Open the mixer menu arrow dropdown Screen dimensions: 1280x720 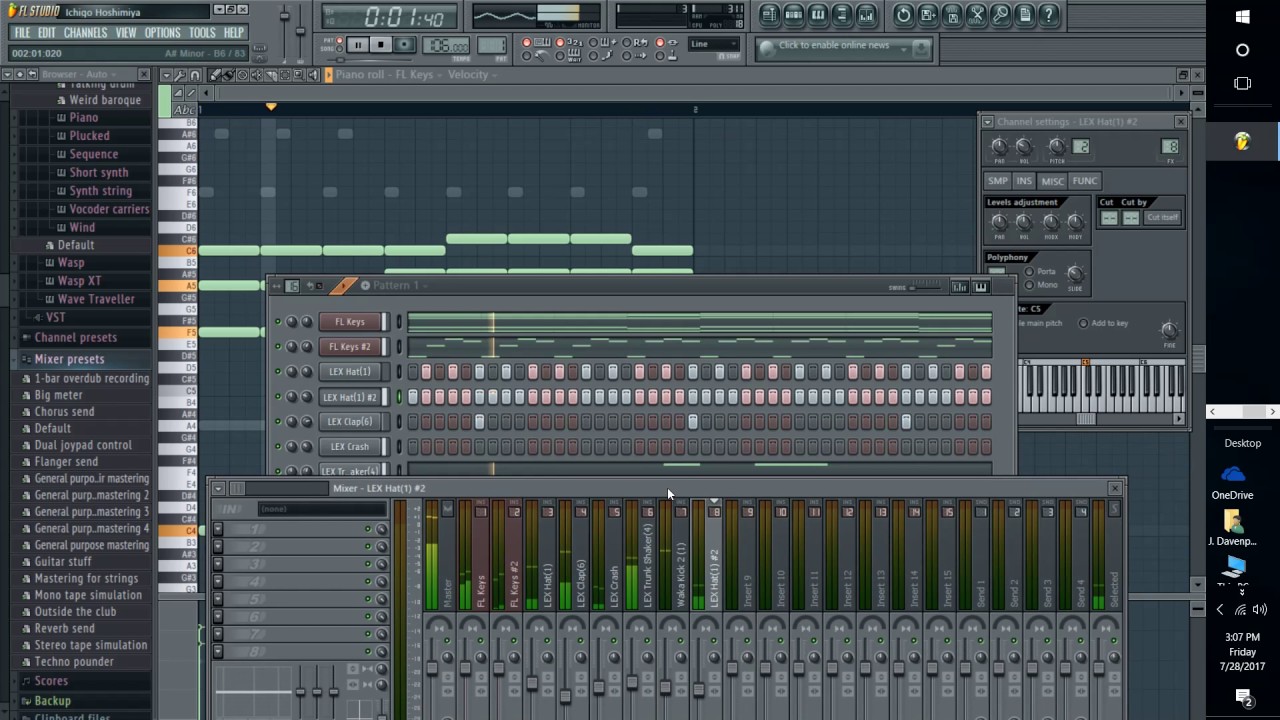218,488
